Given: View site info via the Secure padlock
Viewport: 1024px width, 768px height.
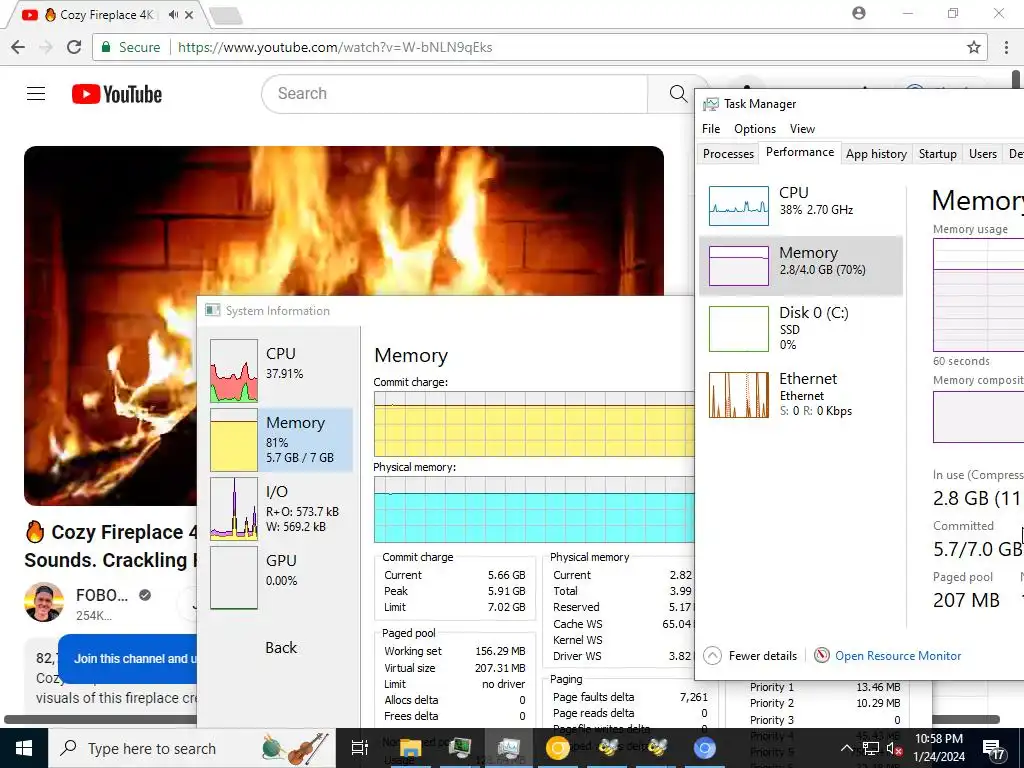Looking at the screenshot, I should [x=105, y=47].
